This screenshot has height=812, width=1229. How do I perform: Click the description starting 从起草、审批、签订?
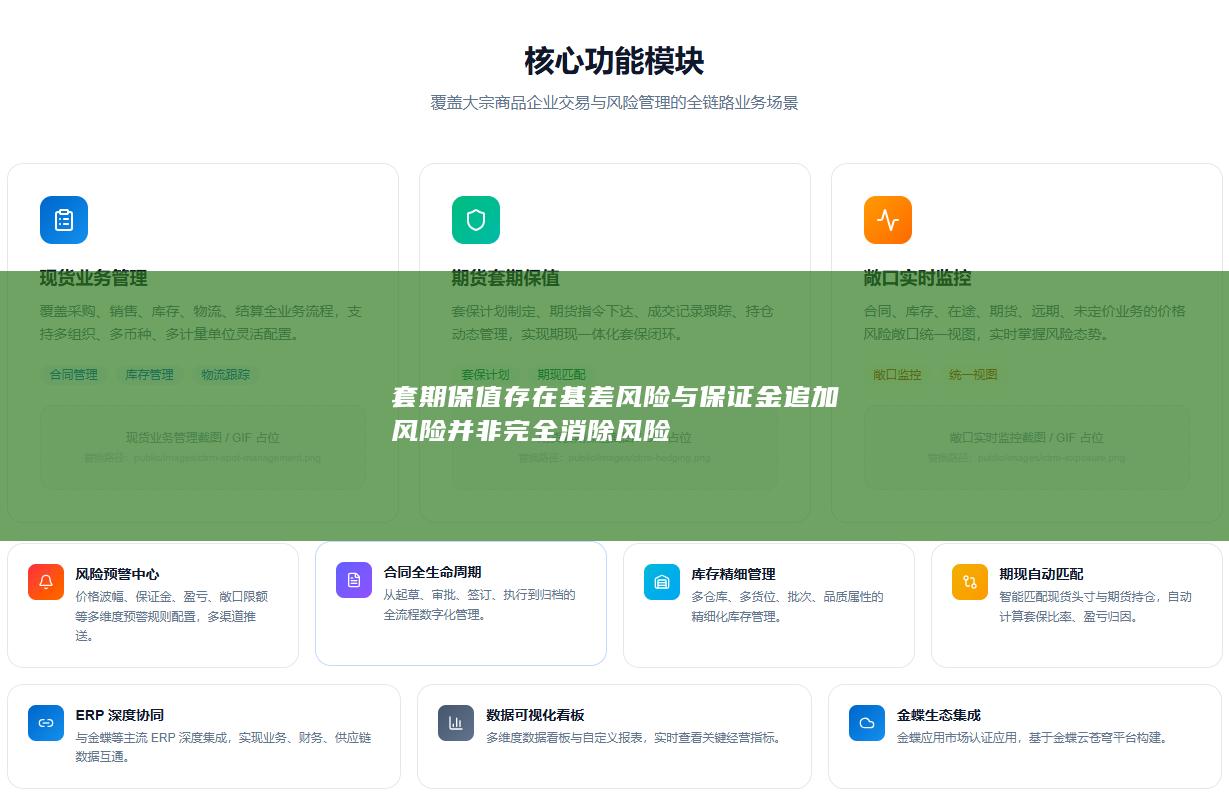(x=480, y=604)
